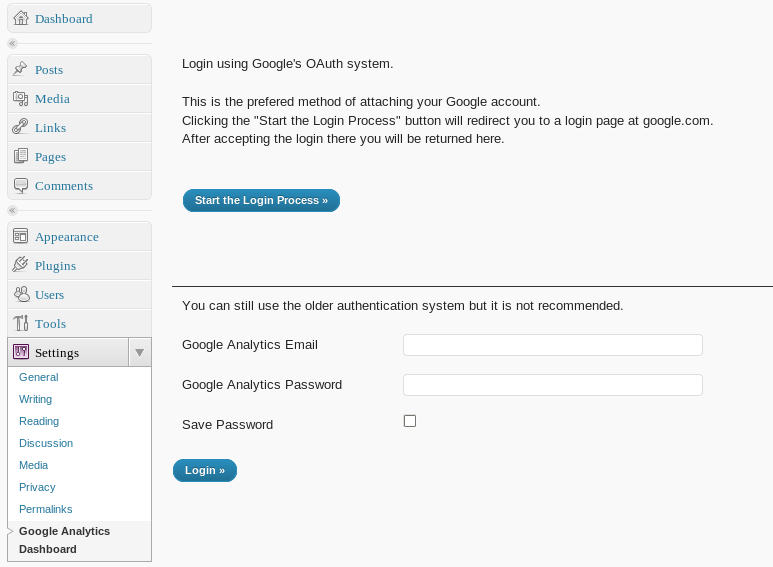Click the Dashboard house icon

click(21, 18)
